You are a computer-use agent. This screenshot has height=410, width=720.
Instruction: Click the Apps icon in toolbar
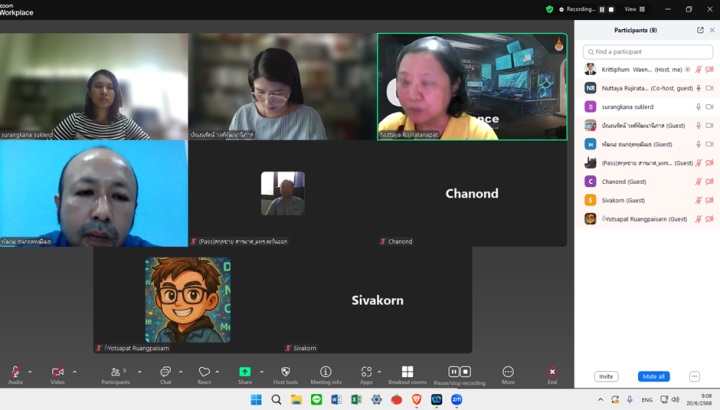(x=366, y=372)
